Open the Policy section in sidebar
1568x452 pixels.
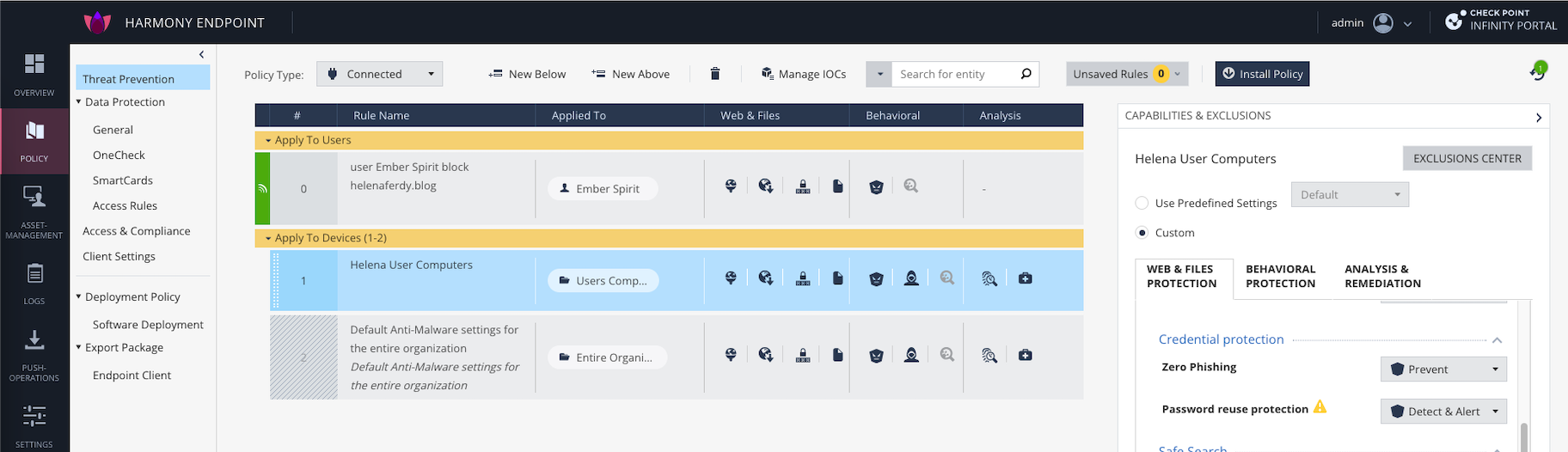(x=34, y=141)
